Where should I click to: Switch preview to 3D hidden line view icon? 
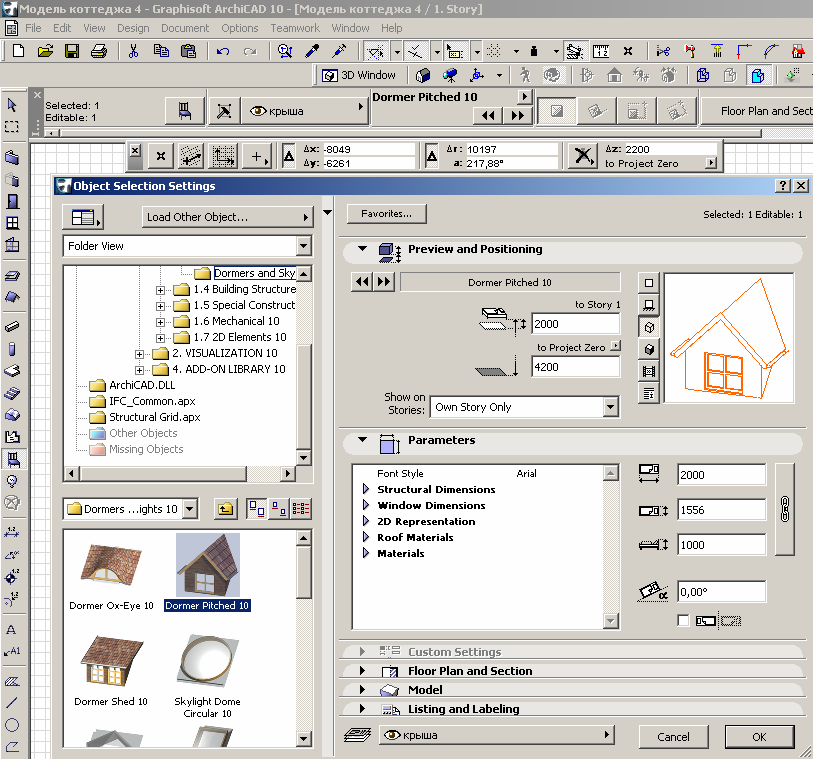(649, 328)
